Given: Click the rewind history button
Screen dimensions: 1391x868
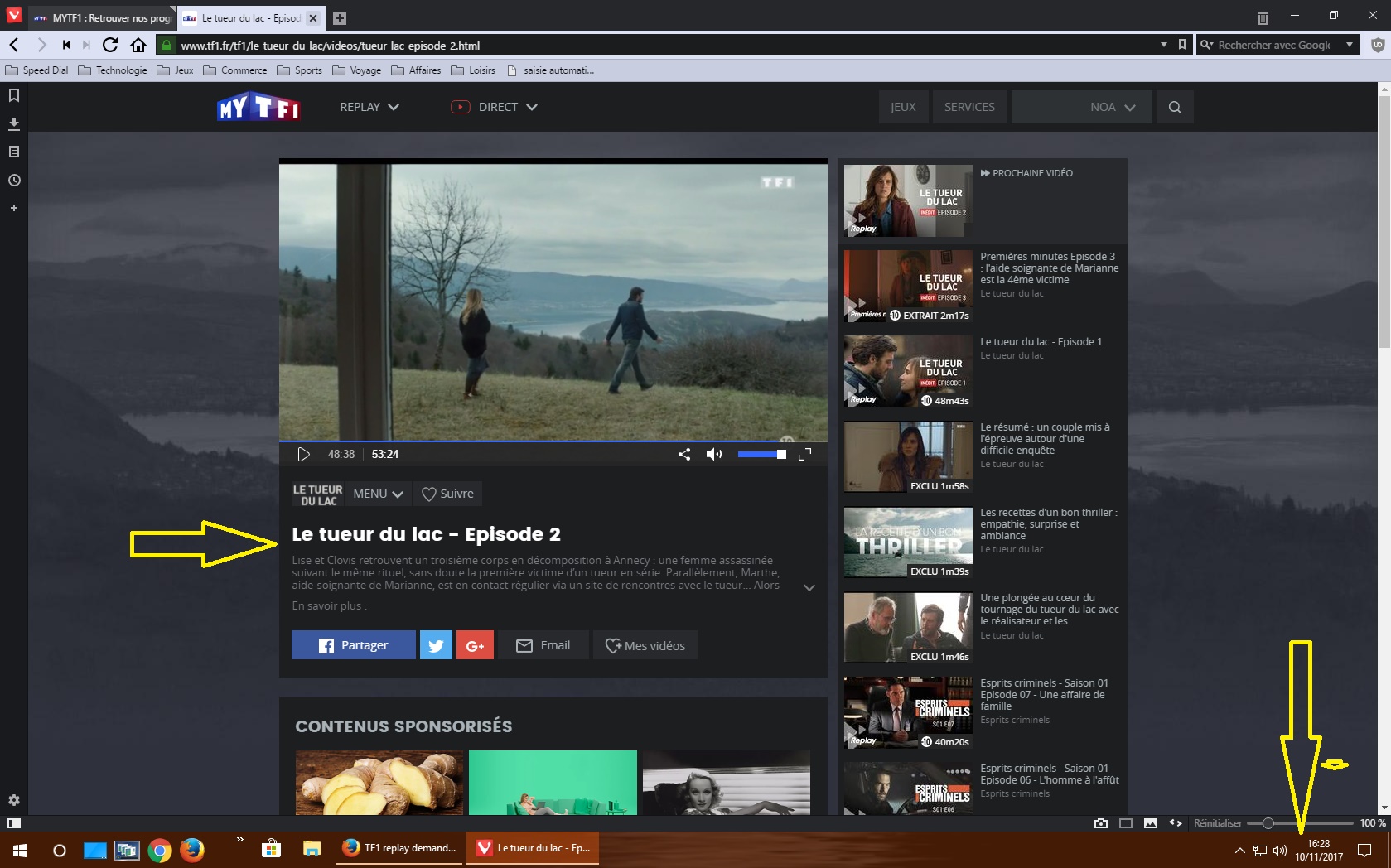Looking at the screenshot, I should click(66, 45).
